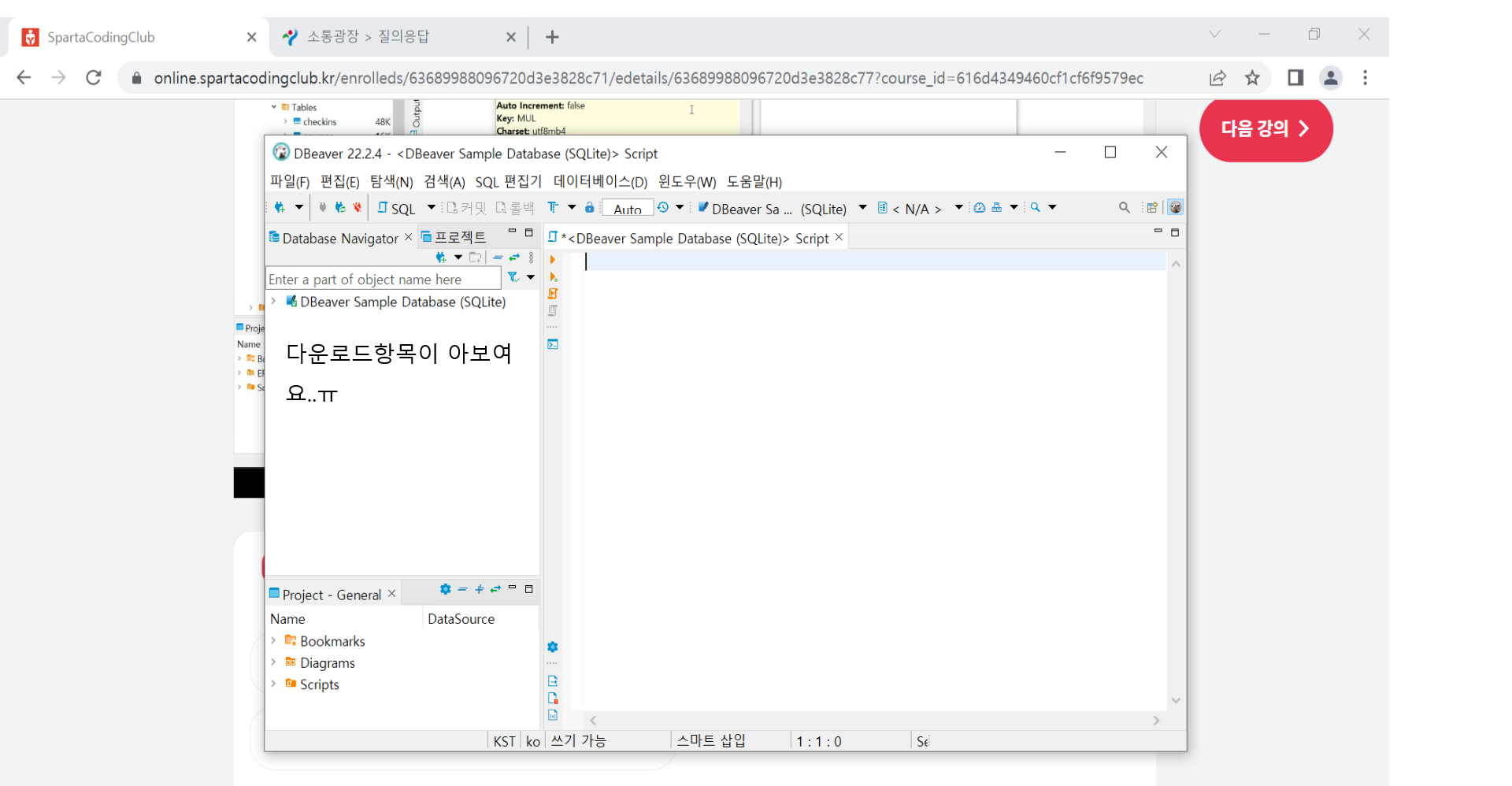
Task: Open the 파일(F) menu
Action: (x=290, y=181)
